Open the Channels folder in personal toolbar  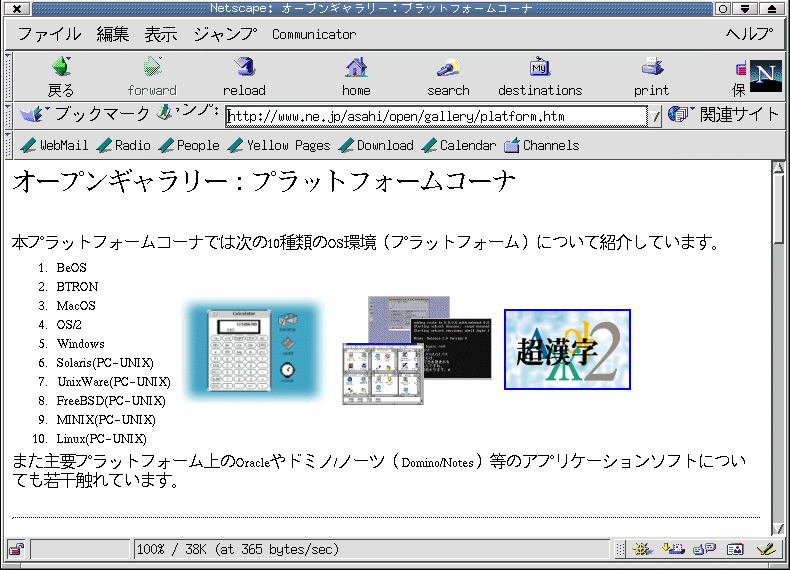click(542, 145)
